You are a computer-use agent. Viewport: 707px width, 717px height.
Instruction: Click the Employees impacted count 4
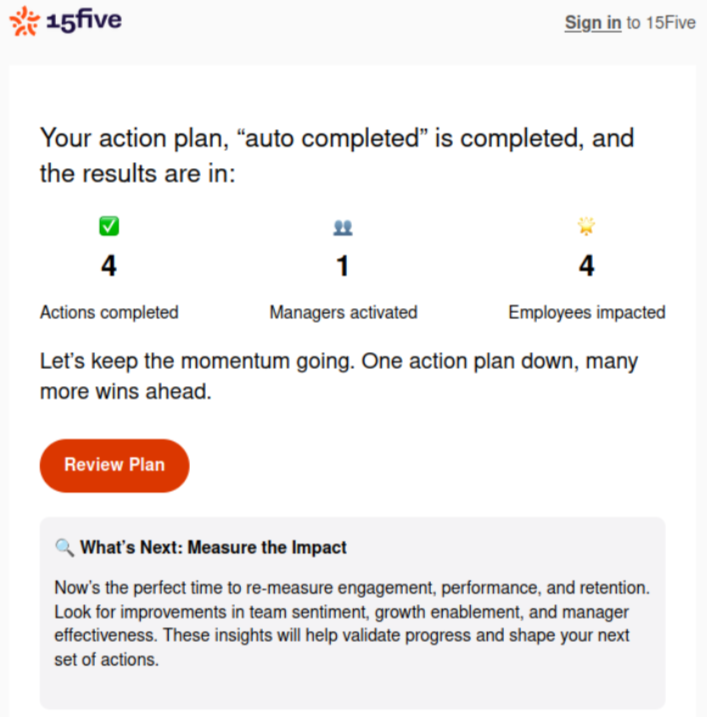click(x=586, y=266)
